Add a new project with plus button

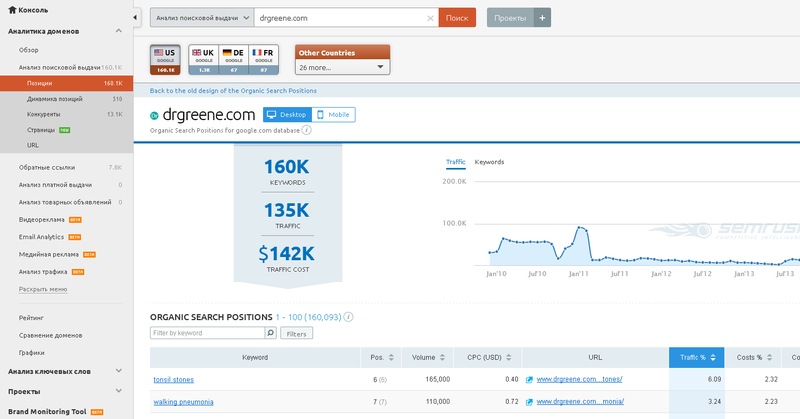click(x=542, y=18)
